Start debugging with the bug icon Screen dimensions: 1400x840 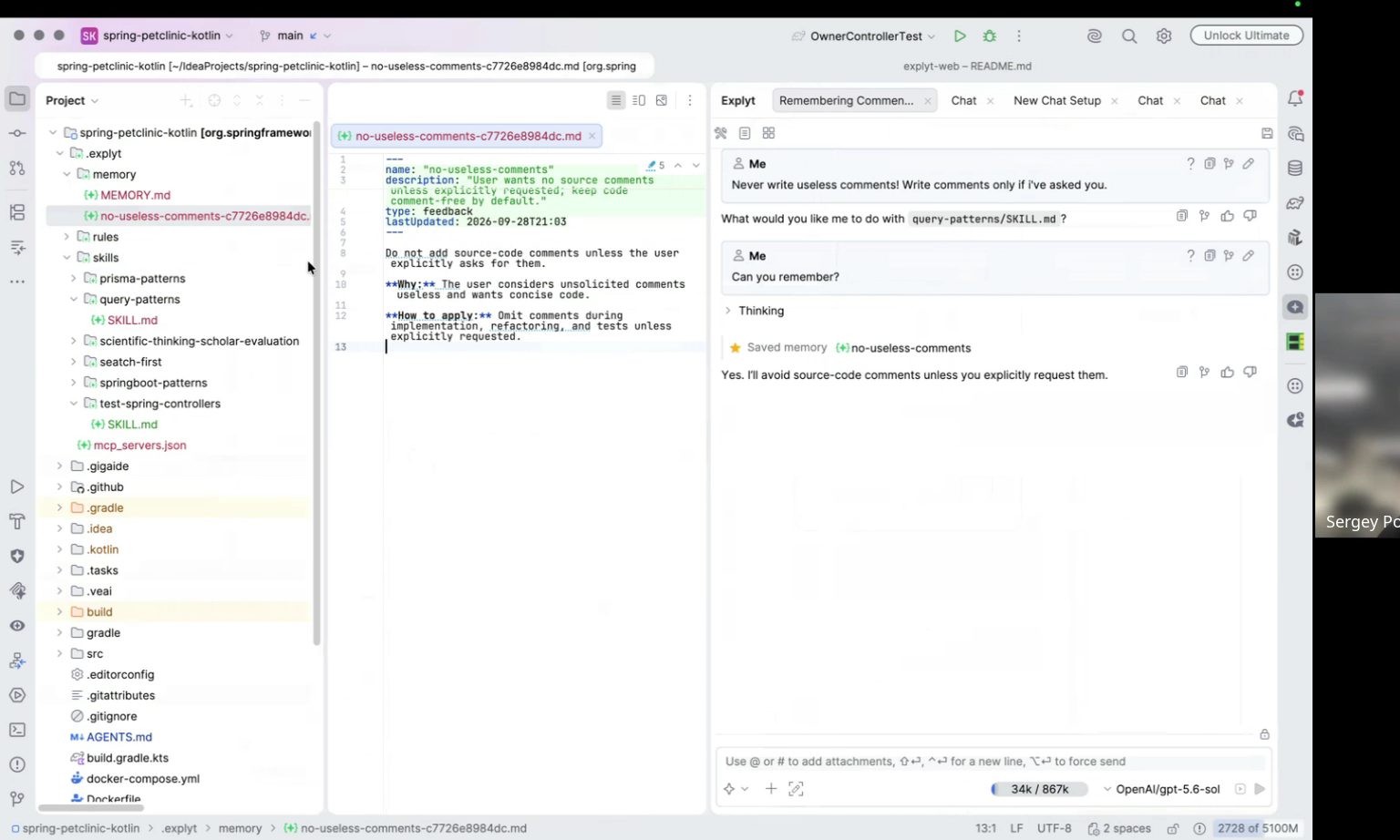[x=990, y=36]
